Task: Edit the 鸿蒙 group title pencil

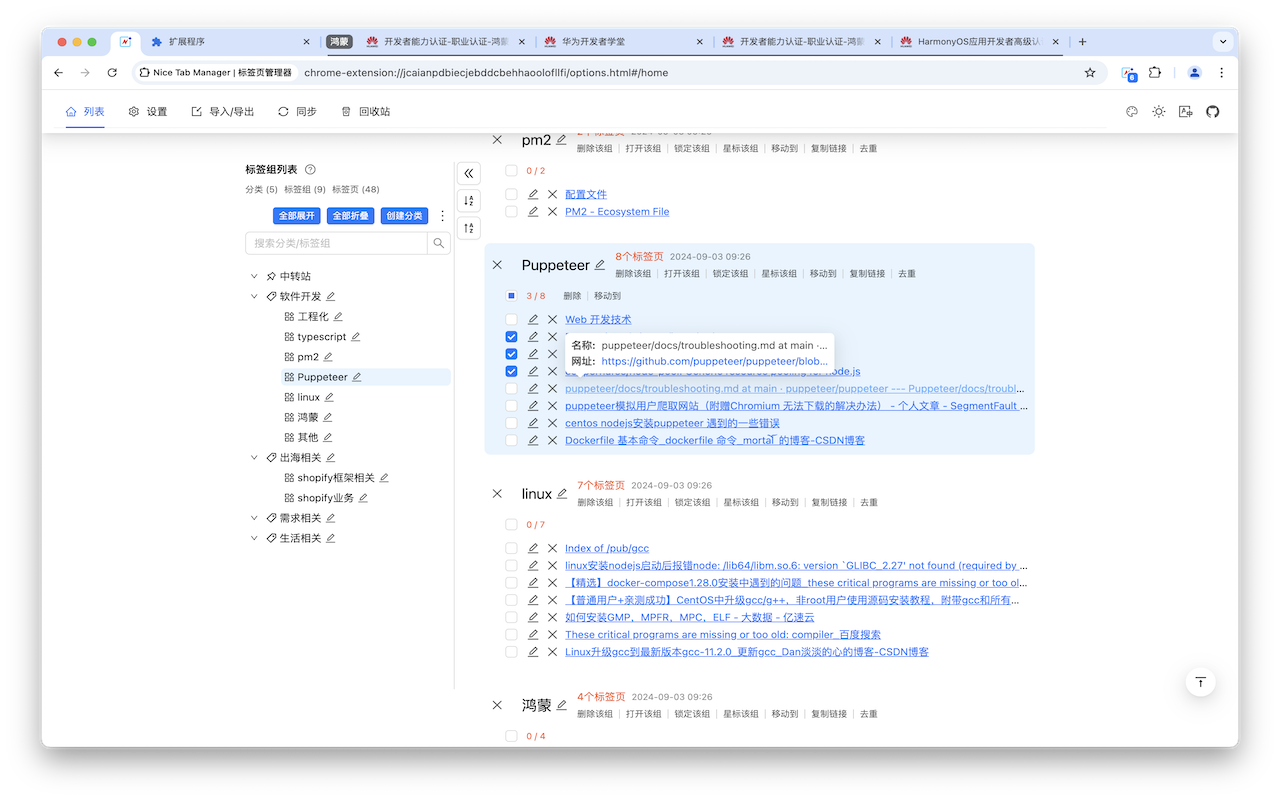Action: click(x=561, y=705)
